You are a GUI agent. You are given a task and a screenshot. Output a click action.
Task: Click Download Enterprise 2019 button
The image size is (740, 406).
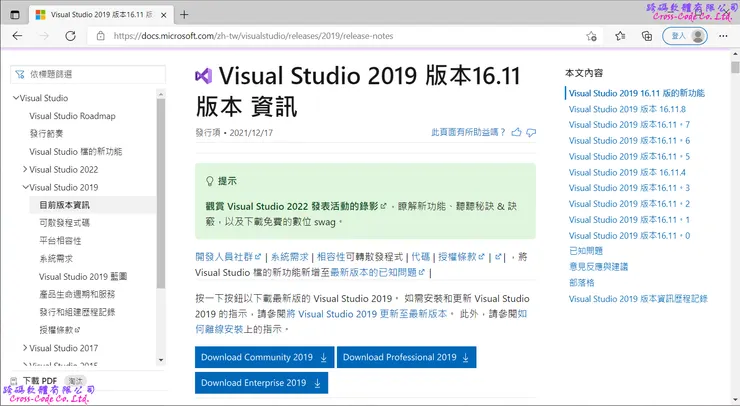[x=261, y=382]
